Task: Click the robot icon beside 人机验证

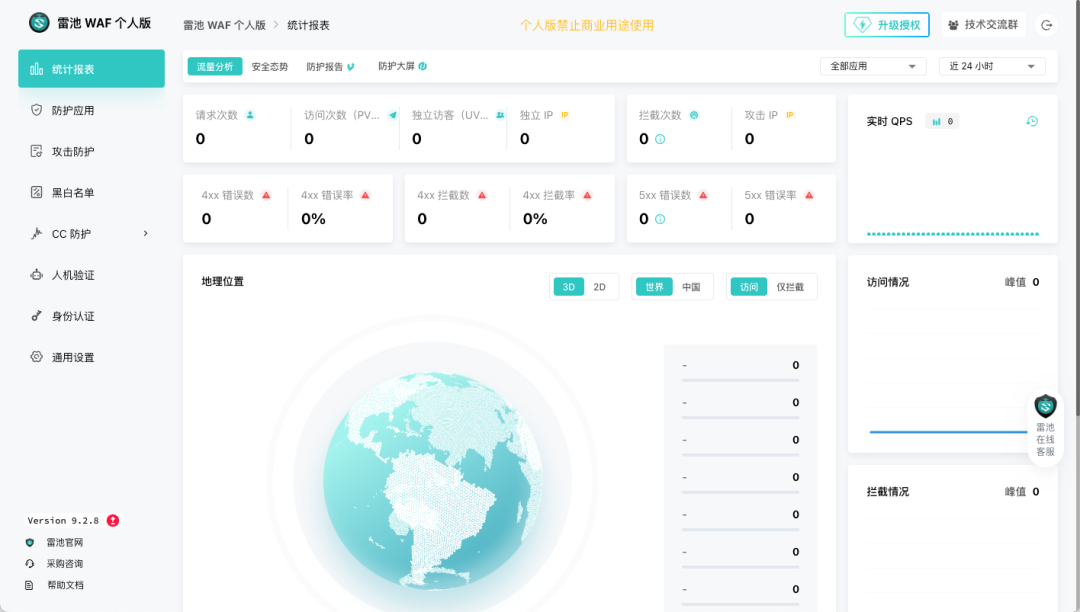Action: coord(37,275)
